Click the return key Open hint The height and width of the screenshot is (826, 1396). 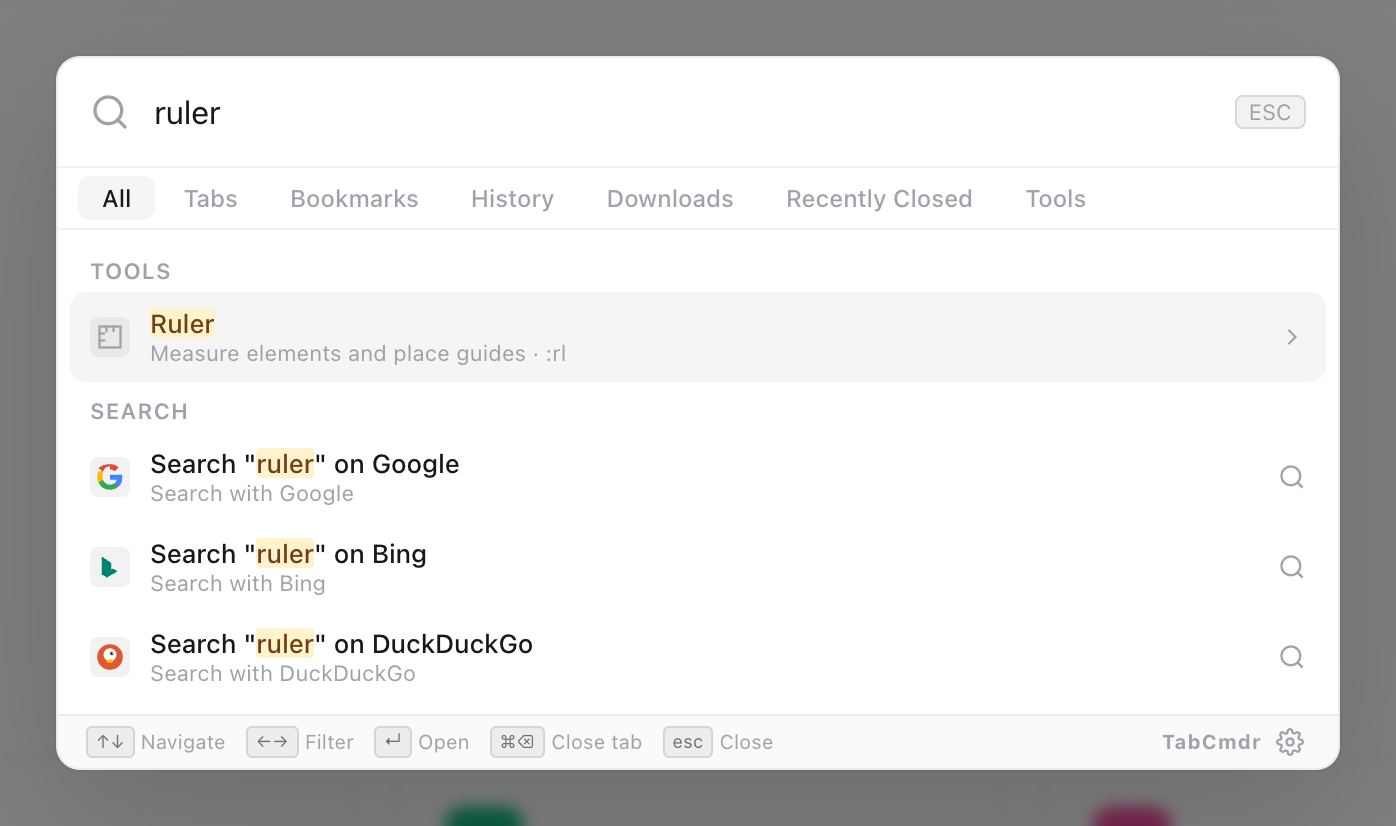pyautogui.click(x=393, y=742)
